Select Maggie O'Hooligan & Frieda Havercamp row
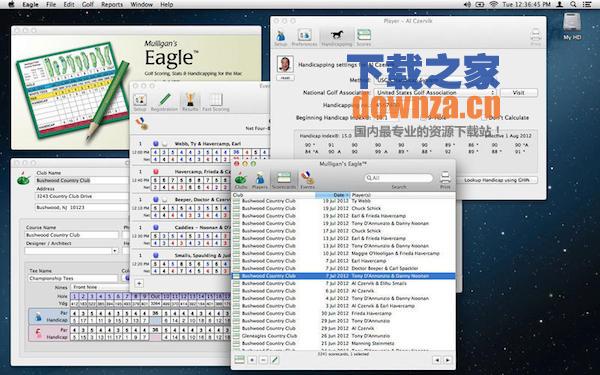600x375 pixels. point(343,253)
